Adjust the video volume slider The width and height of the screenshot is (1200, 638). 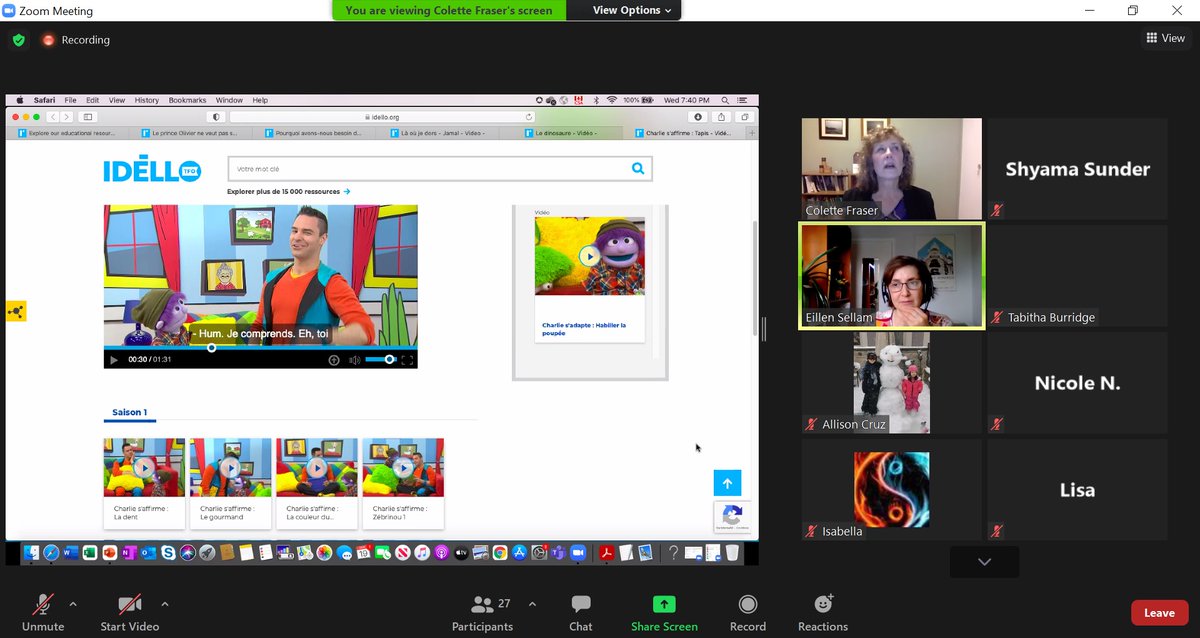(x=381, y=359)
